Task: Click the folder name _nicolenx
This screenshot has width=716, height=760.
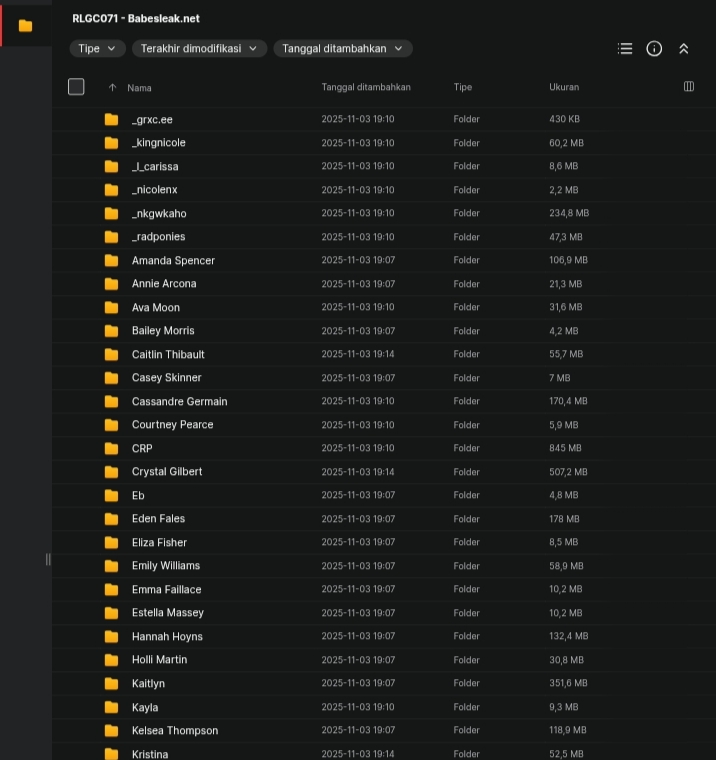Action: (x=155, y=190)
